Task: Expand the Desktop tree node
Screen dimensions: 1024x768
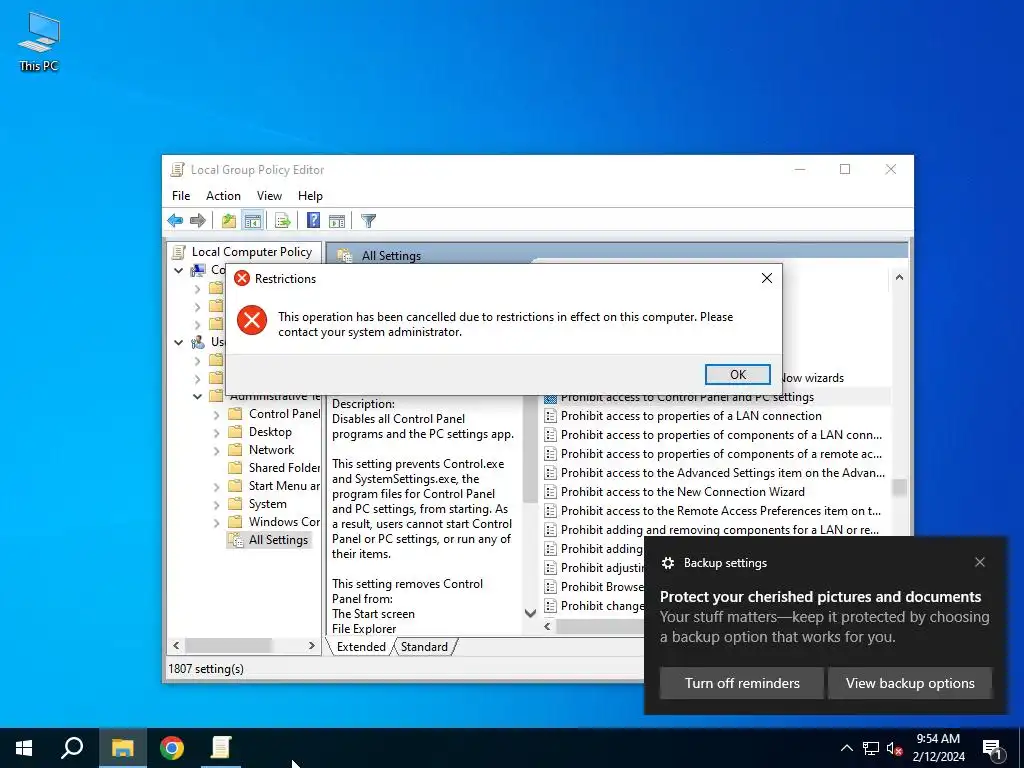Action: coord(216,432)
